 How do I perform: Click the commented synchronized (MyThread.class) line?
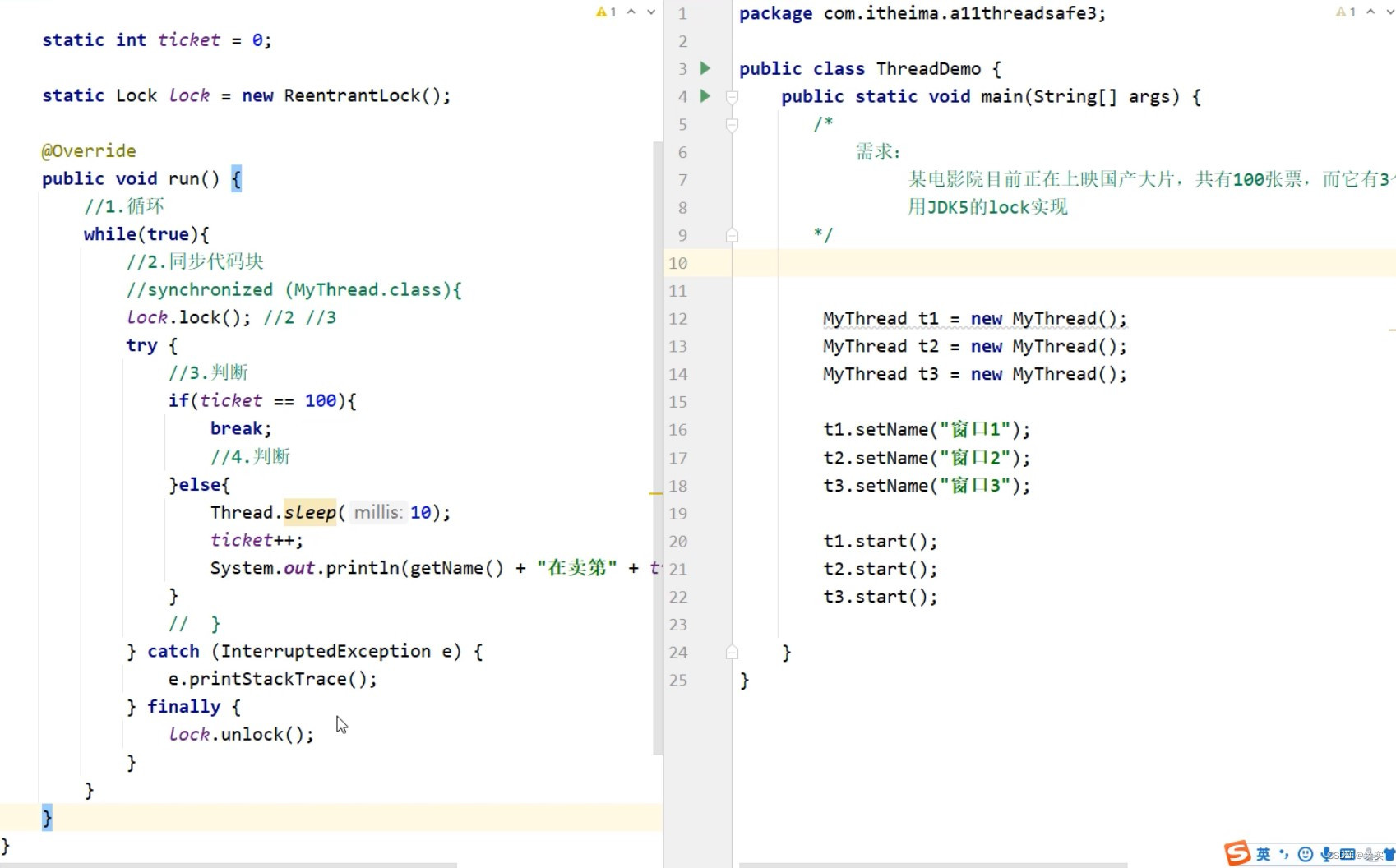294,290
